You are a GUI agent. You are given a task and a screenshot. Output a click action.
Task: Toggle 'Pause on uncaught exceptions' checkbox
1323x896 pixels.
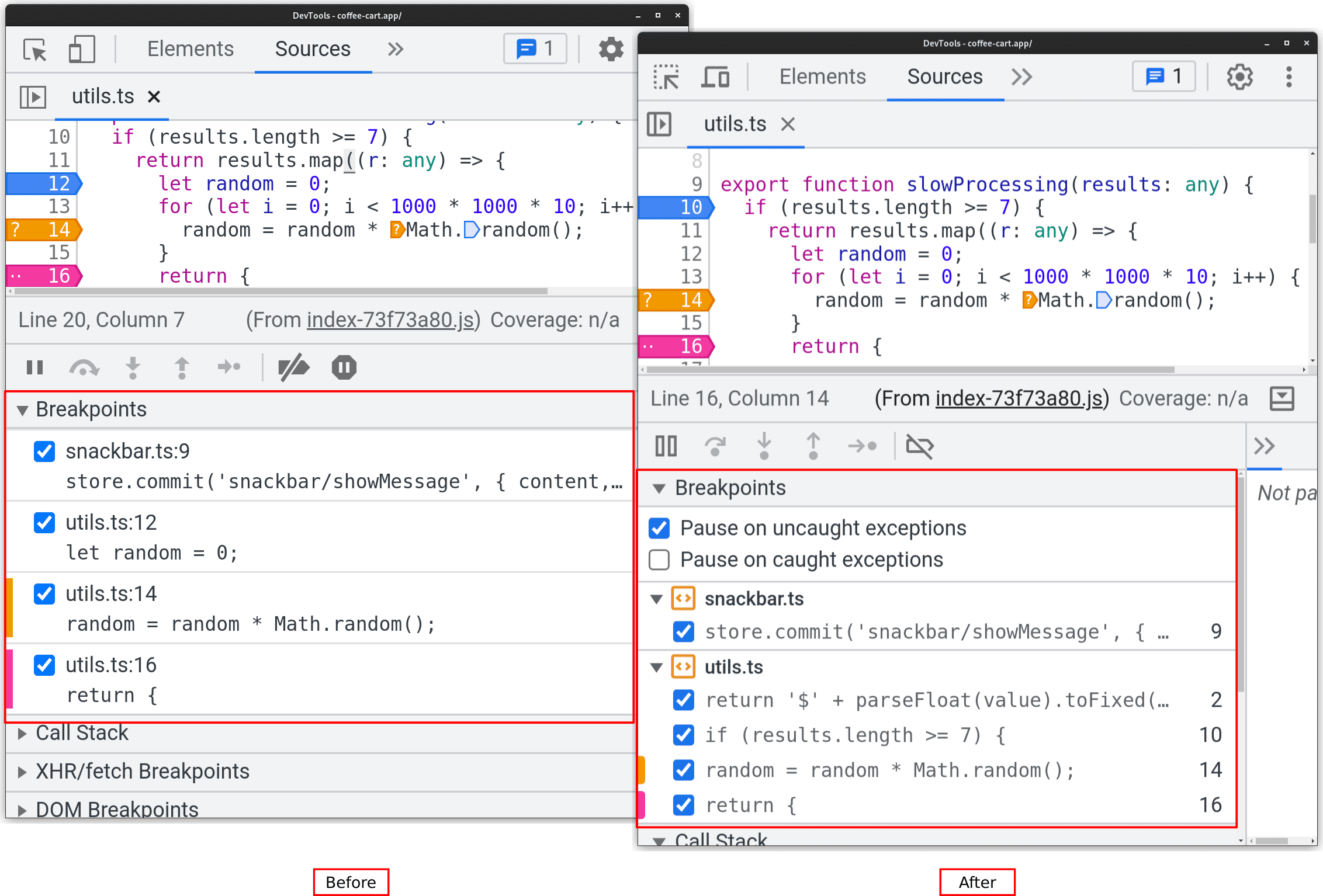[x=660, y=528]
